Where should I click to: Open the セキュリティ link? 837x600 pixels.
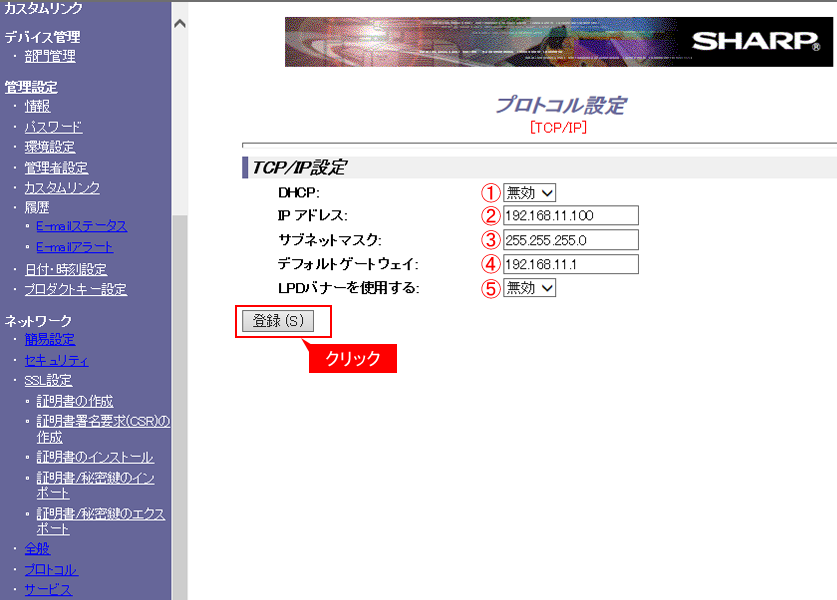click(x=56, y=361)
